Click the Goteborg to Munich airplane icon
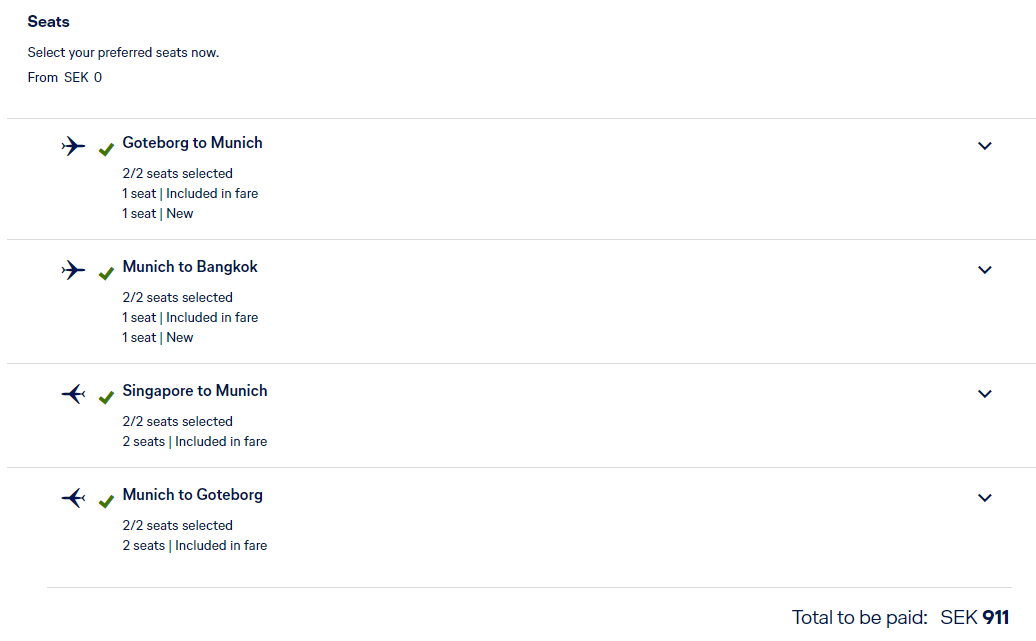 (x=73, y=146)
